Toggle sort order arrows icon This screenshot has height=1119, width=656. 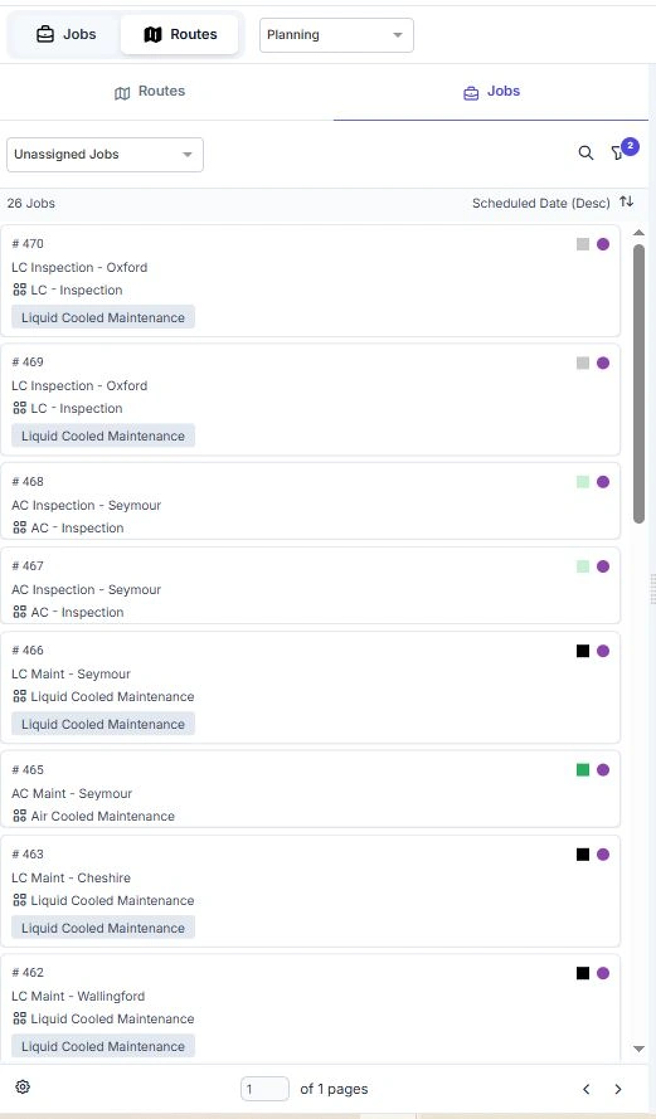[627, 202]
